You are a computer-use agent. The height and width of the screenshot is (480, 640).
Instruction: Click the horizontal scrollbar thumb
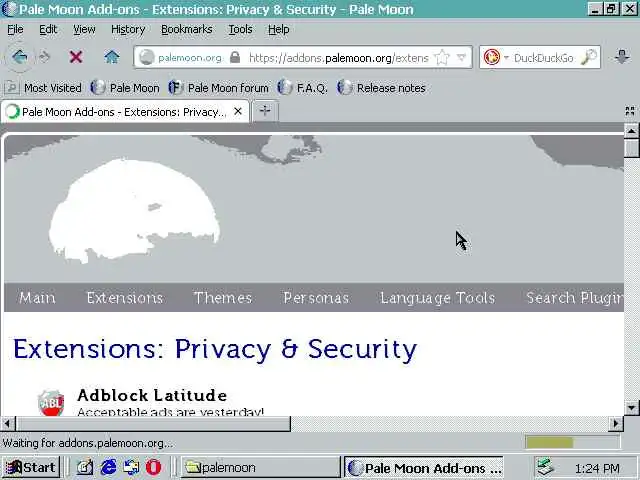point(153,424)
